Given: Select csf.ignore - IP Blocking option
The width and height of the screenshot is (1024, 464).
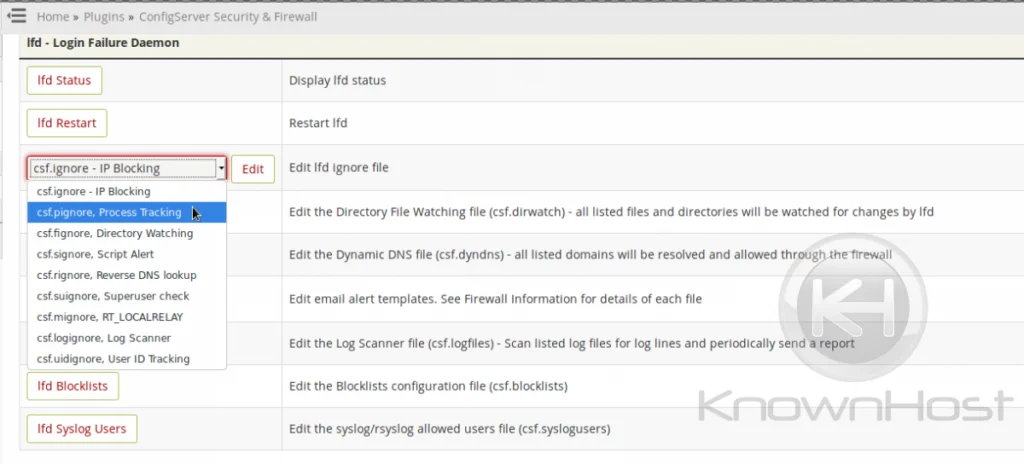Looking at the screenshot, I should (x=93, y=191).
